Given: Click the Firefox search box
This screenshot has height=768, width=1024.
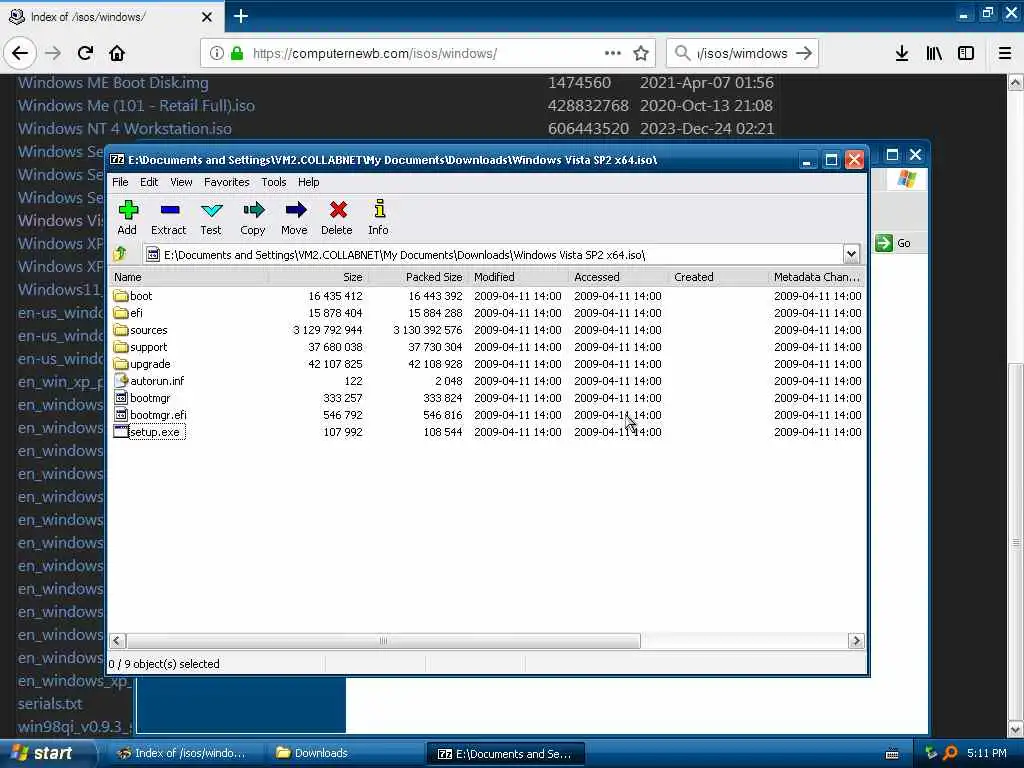Looking at the screenshot, I should coord(741,53).
